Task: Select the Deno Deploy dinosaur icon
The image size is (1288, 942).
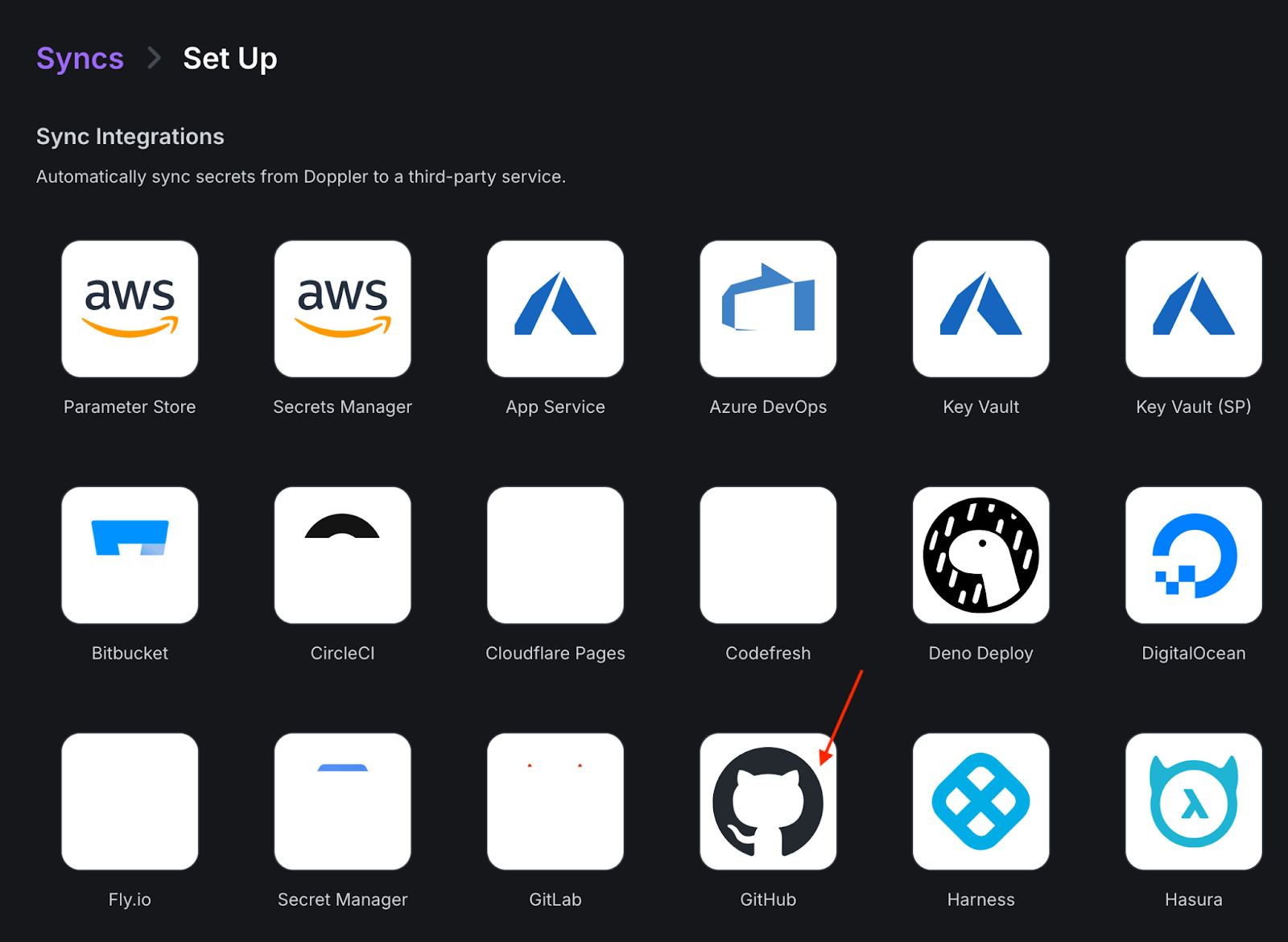Action: click(980, 556)
